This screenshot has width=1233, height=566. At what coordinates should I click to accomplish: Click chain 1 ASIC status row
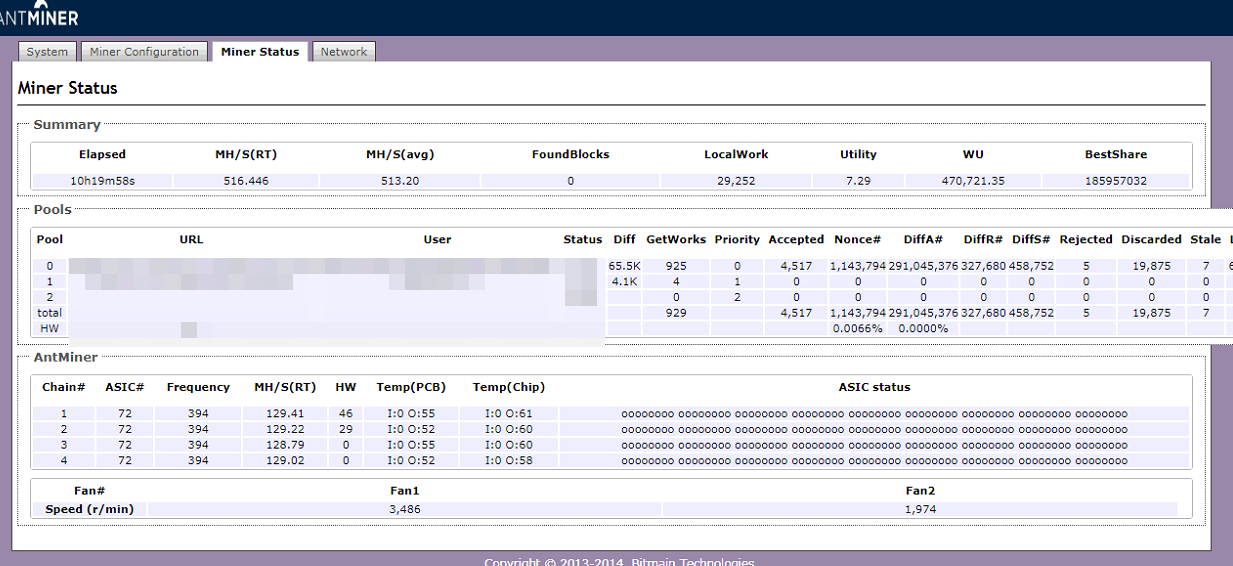tap(873, 414)
